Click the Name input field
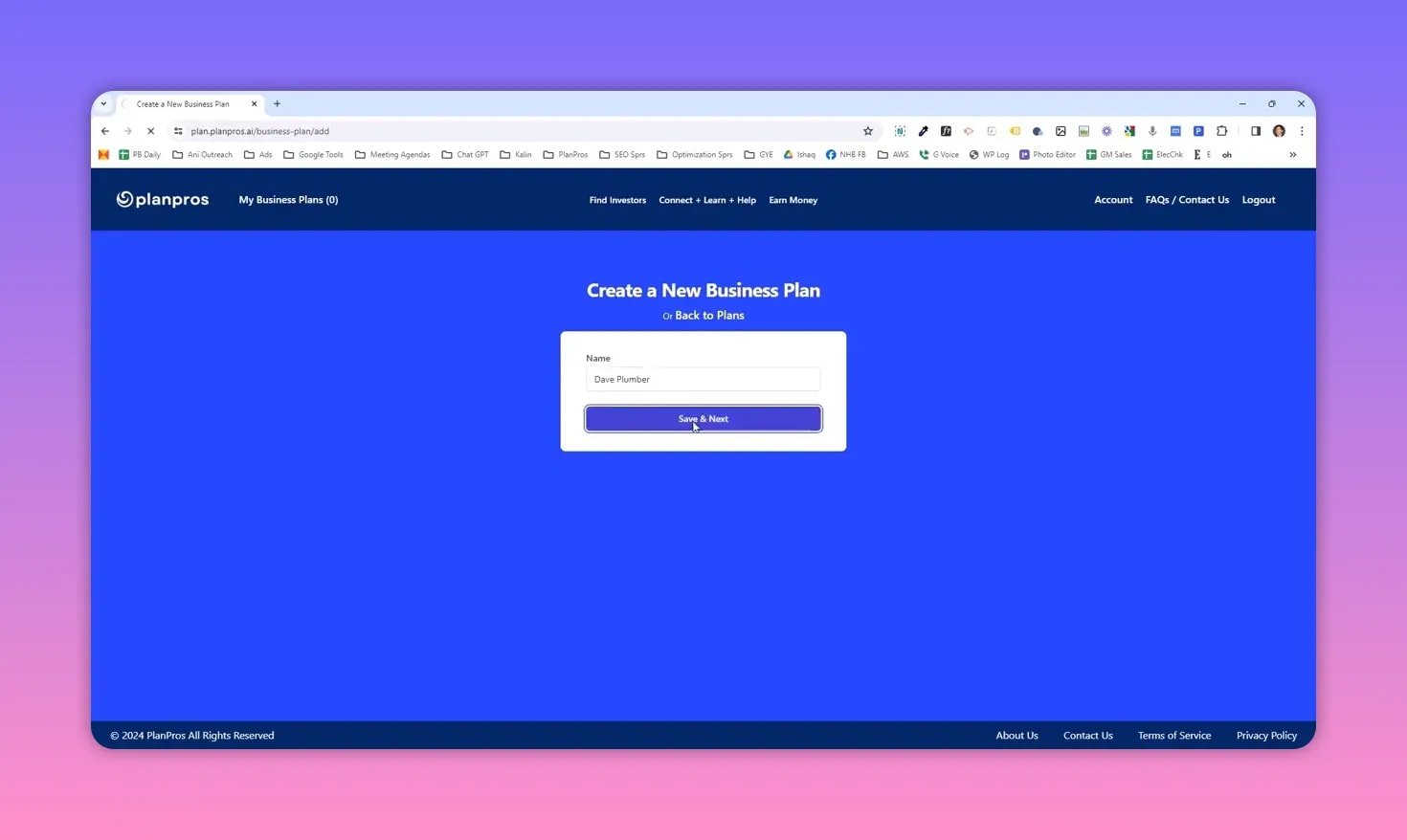 point(703,379)
